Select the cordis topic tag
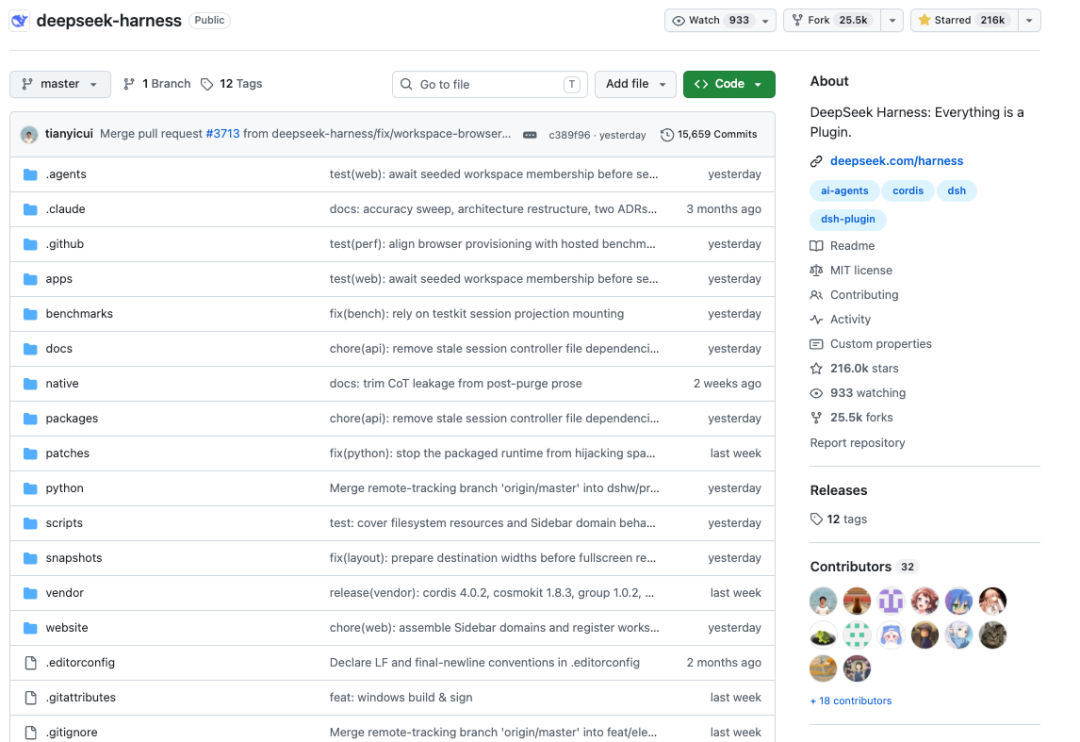1080x742 pixels. (x=907, y=191)
